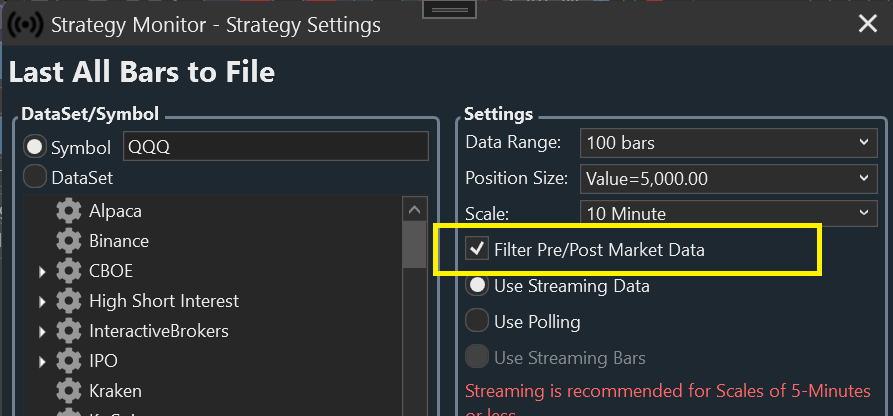Click the Kraken gear icon

pyautogui.click(x=69, y=391)
